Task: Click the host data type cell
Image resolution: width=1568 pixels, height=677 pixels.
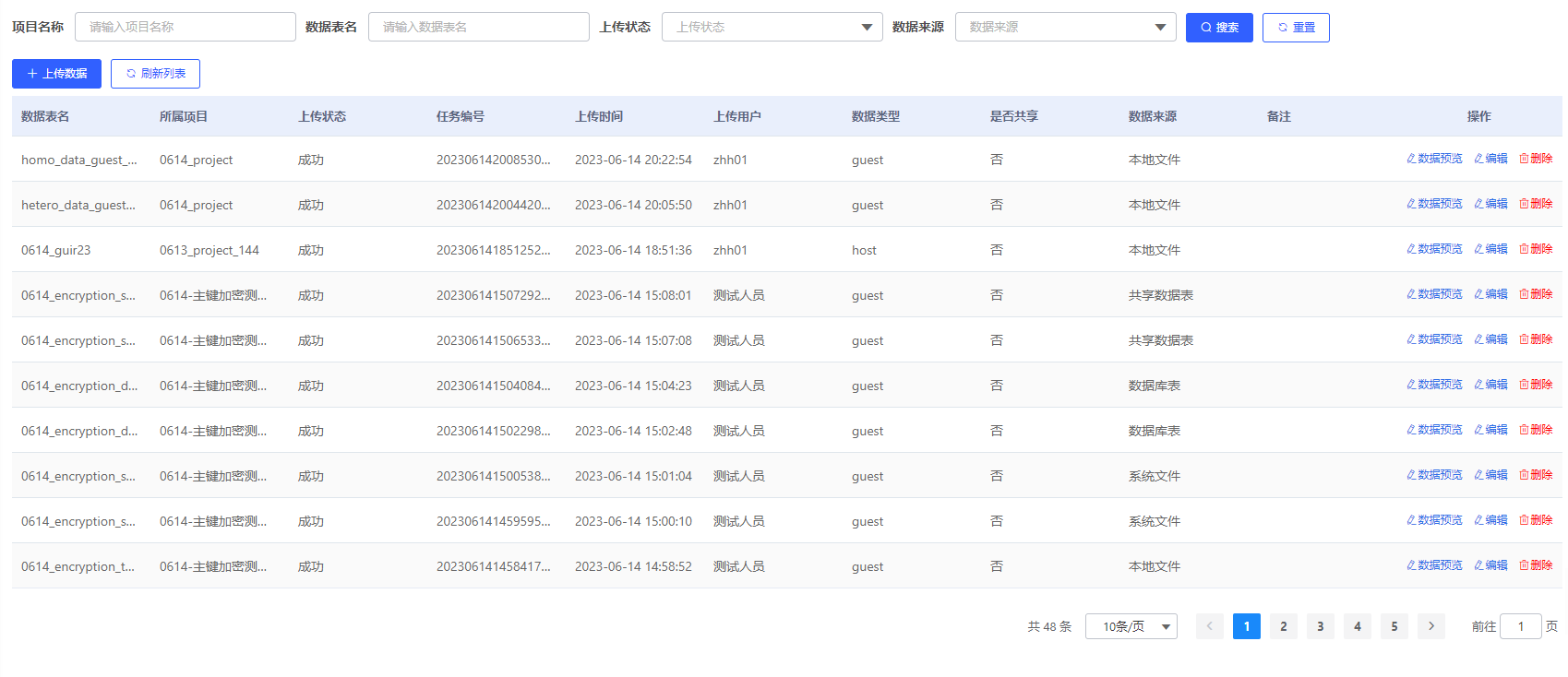Action: coord(864,250)
